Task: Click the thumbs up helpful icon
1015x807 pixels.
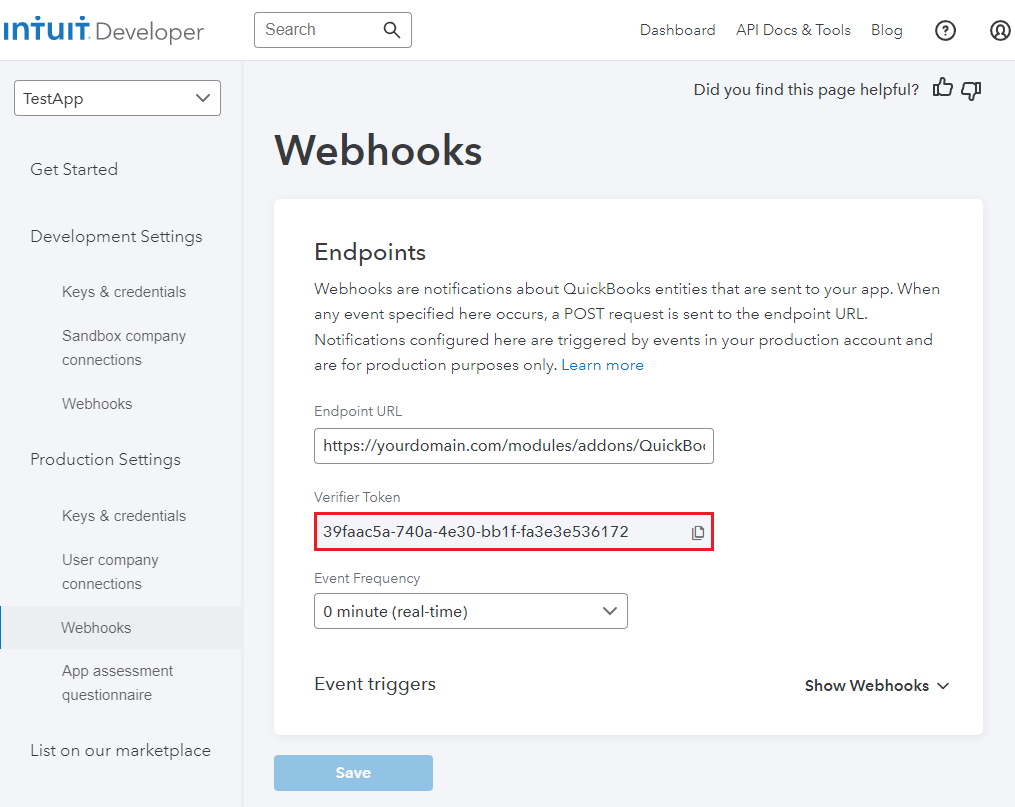Action: click(x=942, y=88)
